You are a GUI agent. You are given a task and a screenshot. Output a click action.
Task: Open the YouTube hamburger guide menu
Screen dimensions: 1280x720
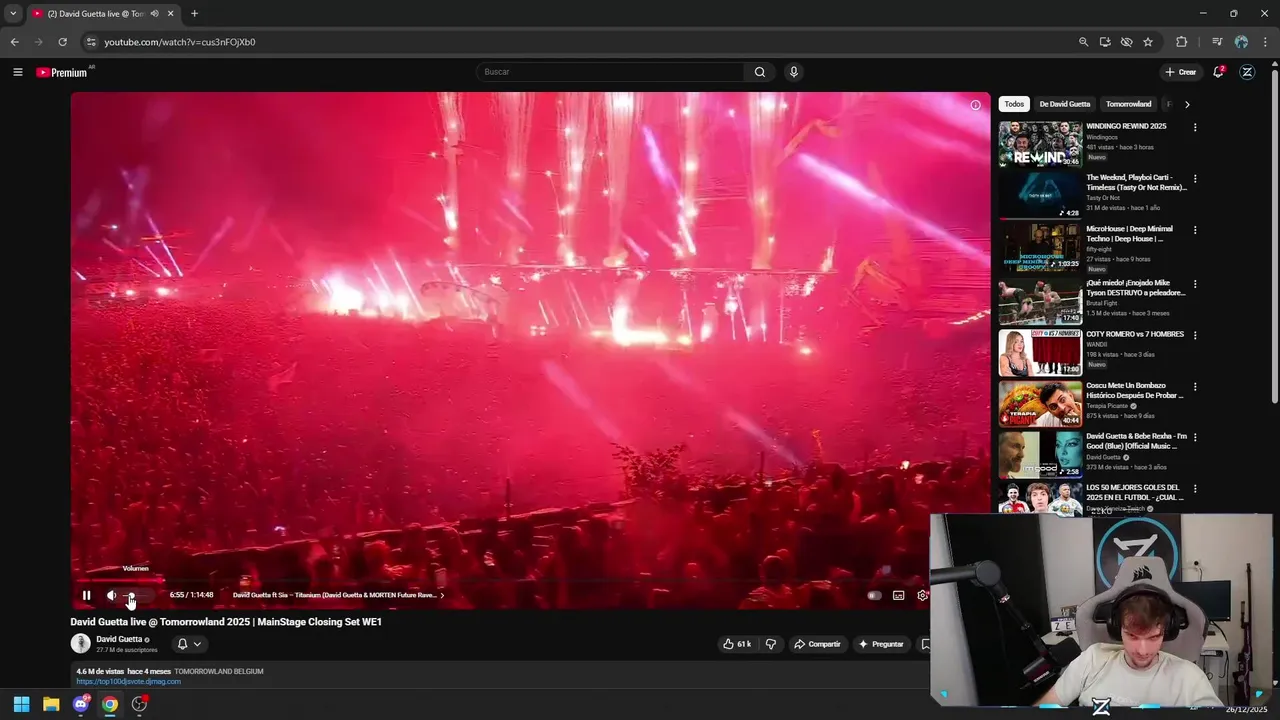(x=17, y=72)
